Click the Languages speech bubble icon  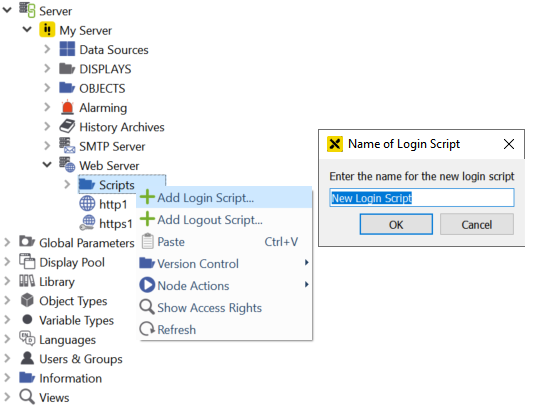[x=27, y=339]
